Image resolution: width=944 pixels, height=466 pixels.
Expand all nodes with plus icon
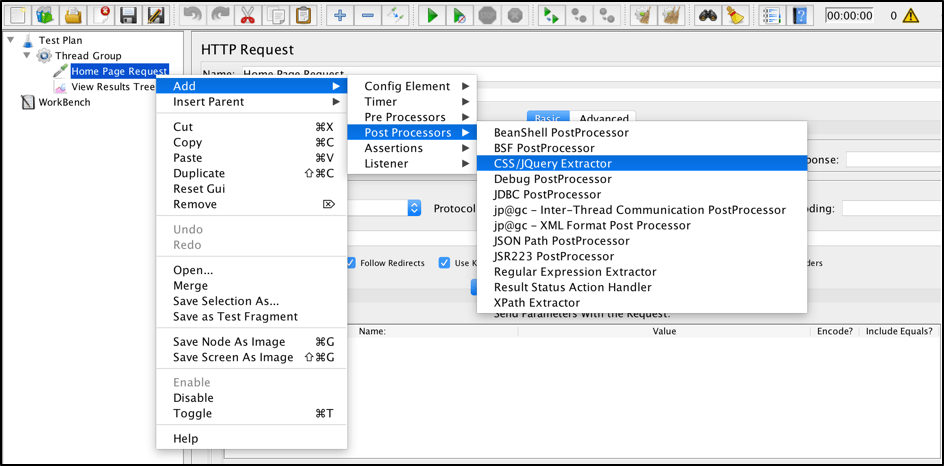tap(340, 15)
